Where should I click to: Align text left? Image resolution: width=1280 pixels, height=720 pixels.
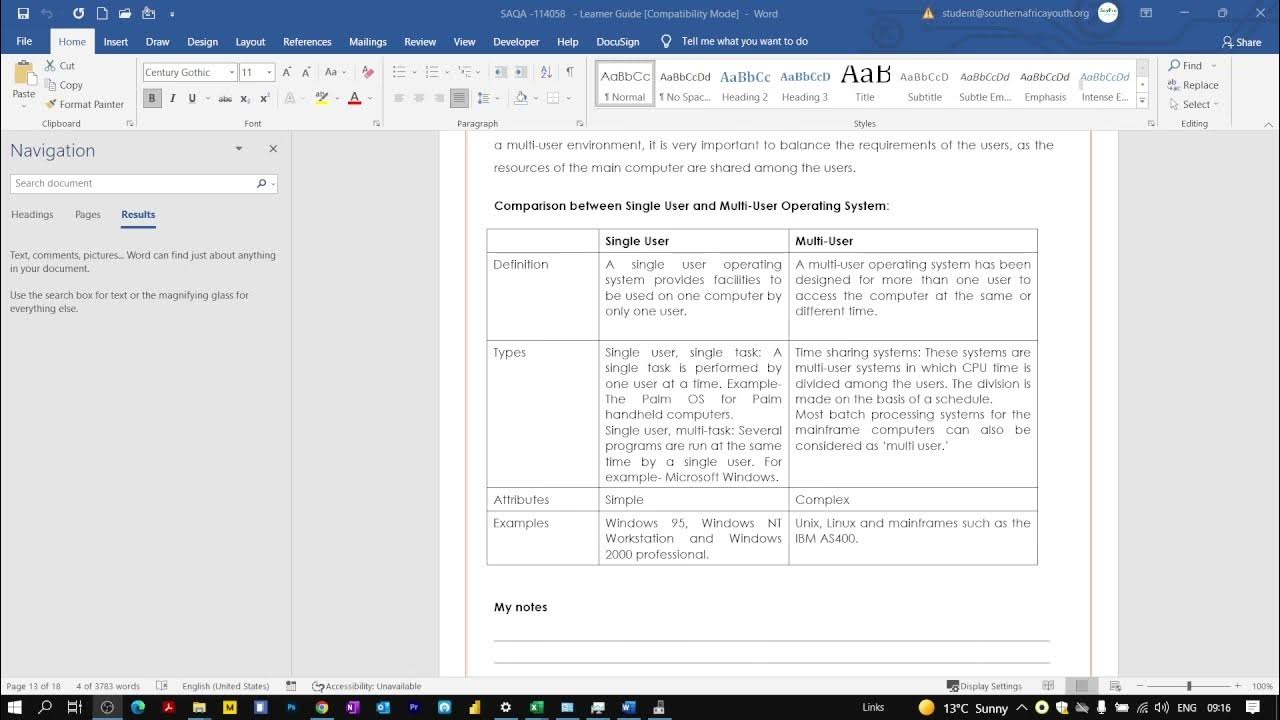point(399,98)
